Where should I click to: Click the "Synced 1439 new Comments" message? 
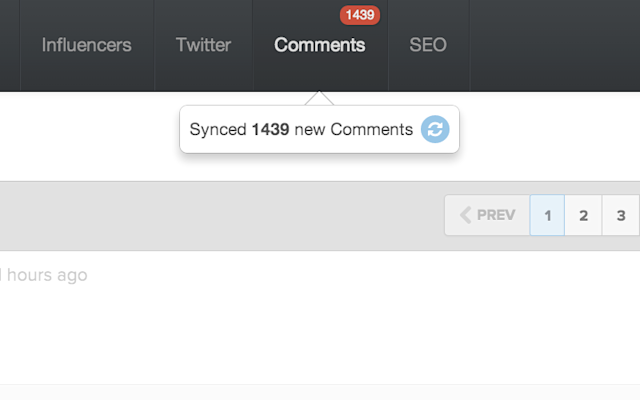pos(301,129)
